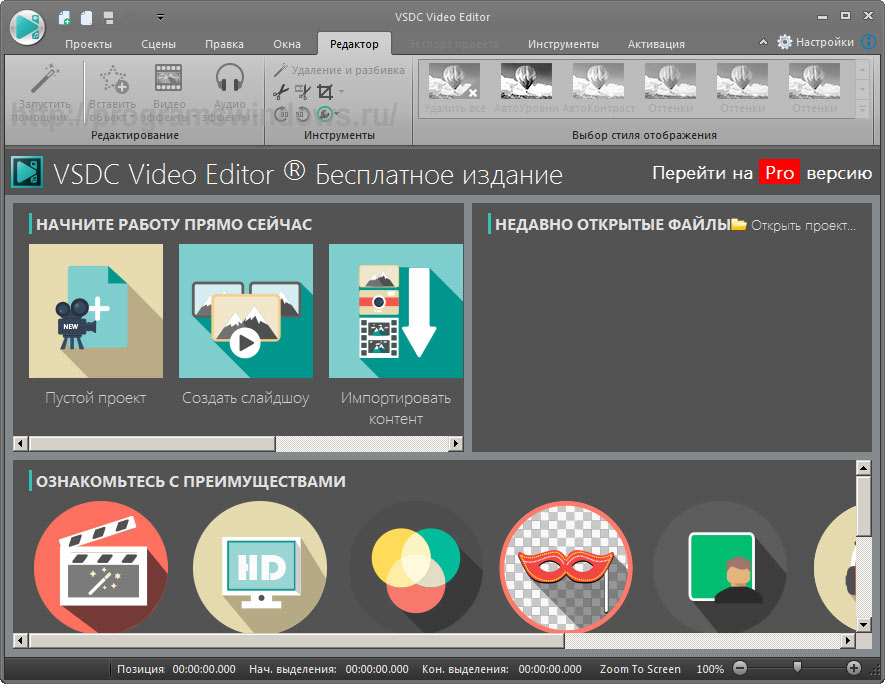This screenshot has width=885, height=684.
Task: Select the Редактор ribbon tab
Action: pos(354,44)
